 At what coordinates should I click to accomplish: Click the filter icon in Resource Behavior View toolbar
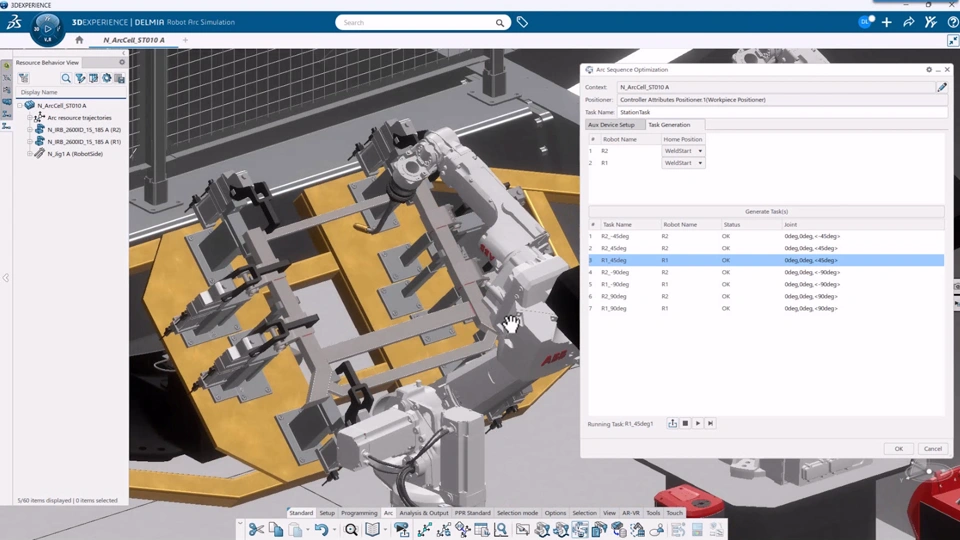(x=80, y=78)
